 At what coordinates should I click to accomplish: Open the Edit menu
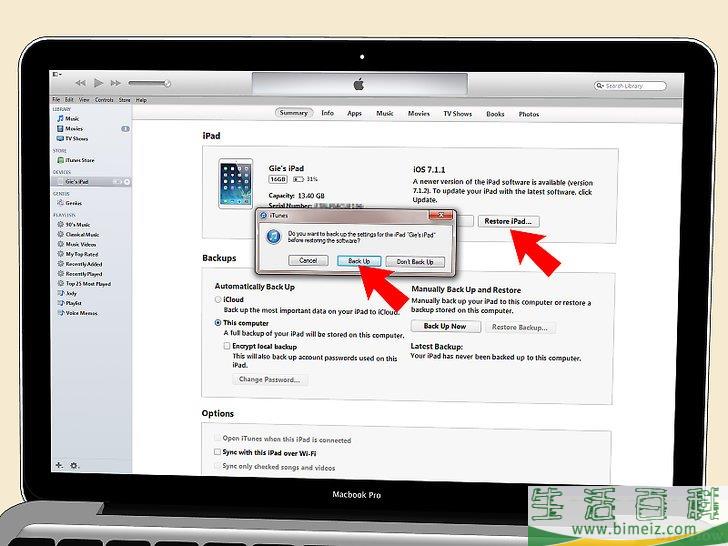coord(69,100)
